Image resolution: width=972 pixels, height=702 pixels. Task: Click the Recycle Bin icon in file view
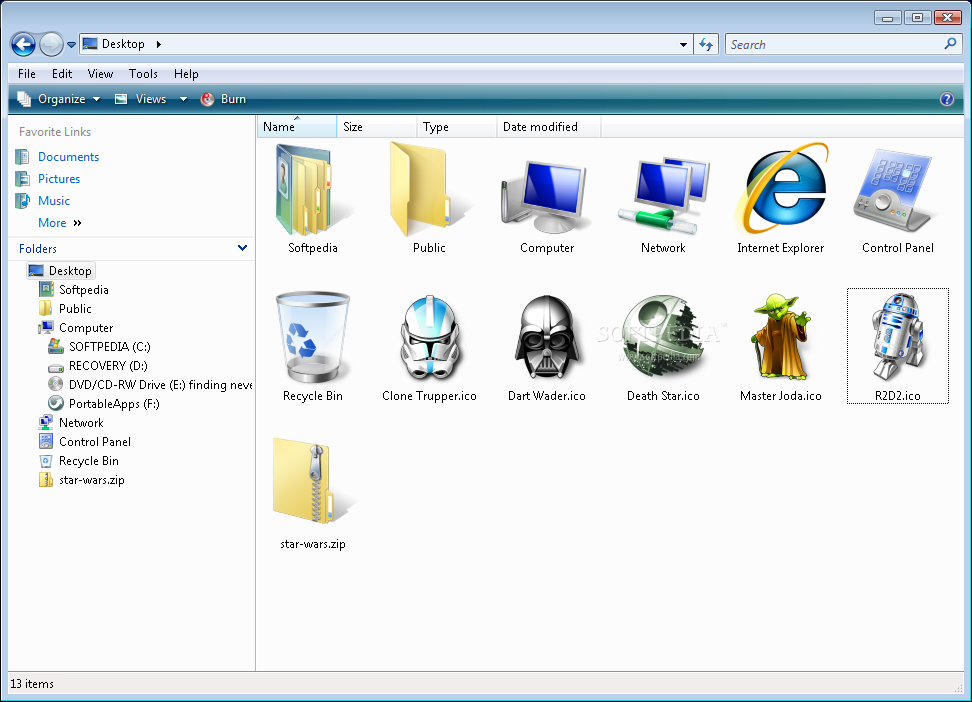312,338
